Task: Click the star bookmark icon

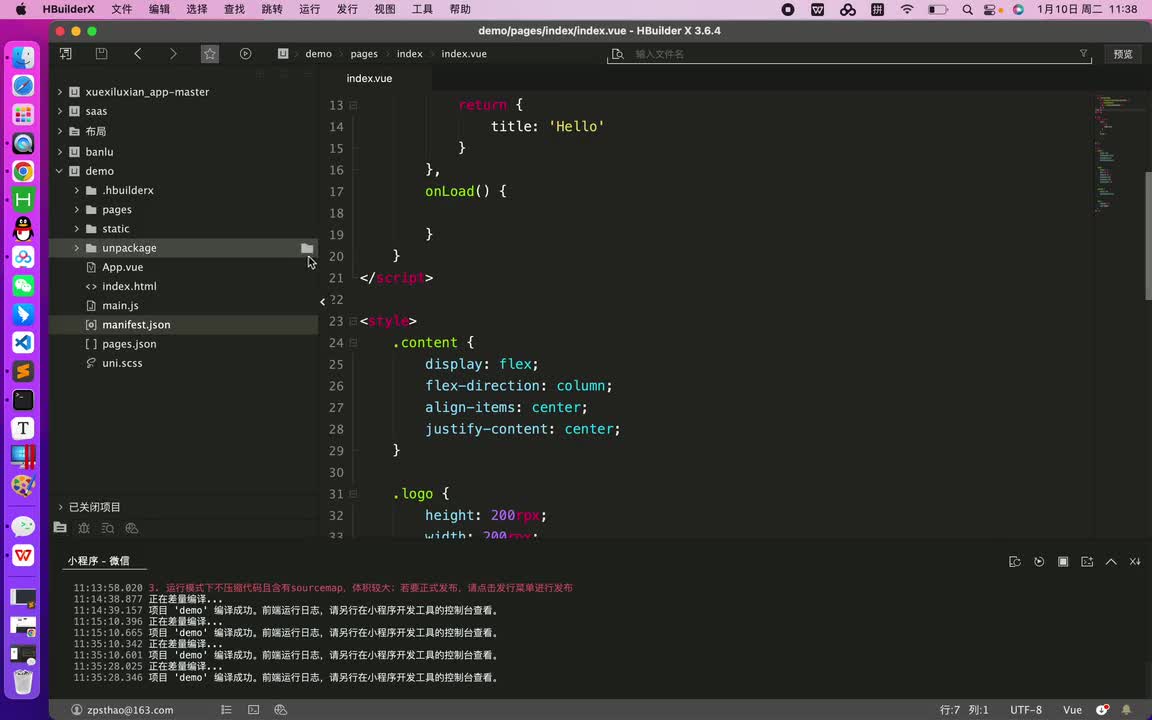Action: click(210, 54)
